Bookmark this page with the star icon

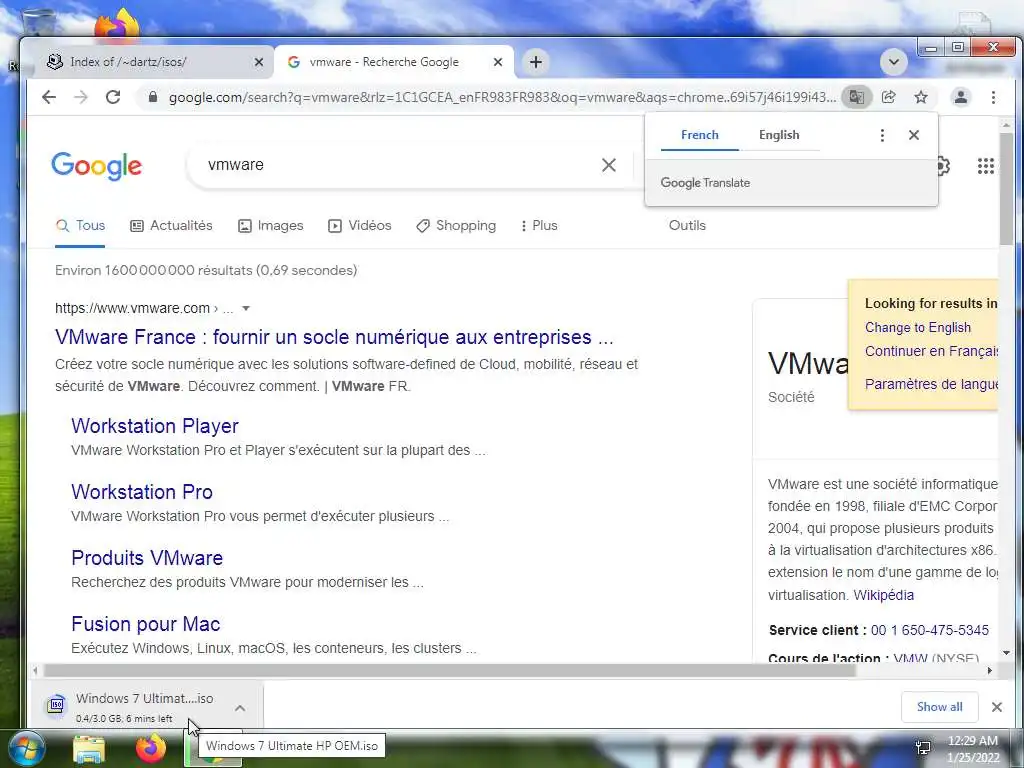[x=921, y=97]
